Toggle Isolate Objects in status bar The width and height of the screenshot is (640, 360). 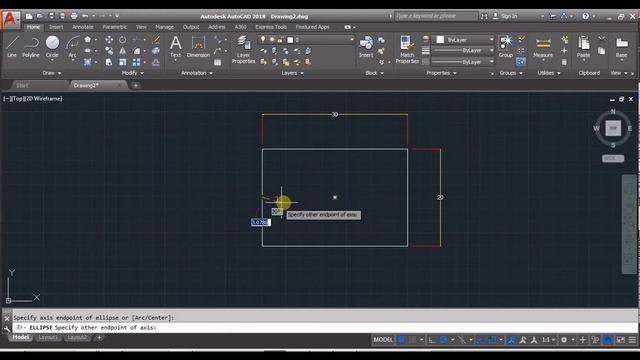(x=595, y=340)
